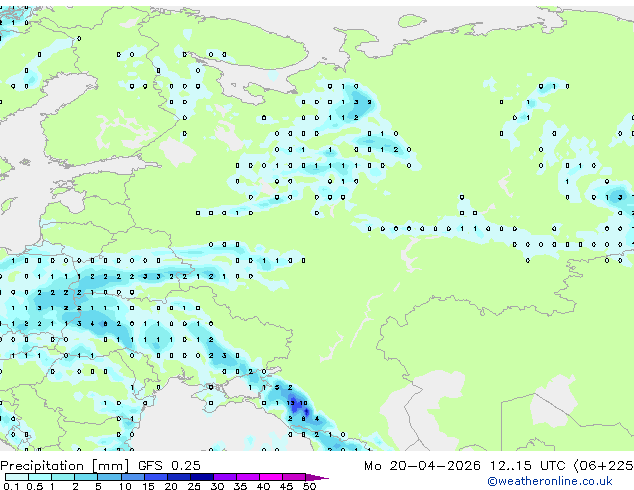
Task: Select the 40–45 mm magenta legend swatch
Action: pos(271,477)
